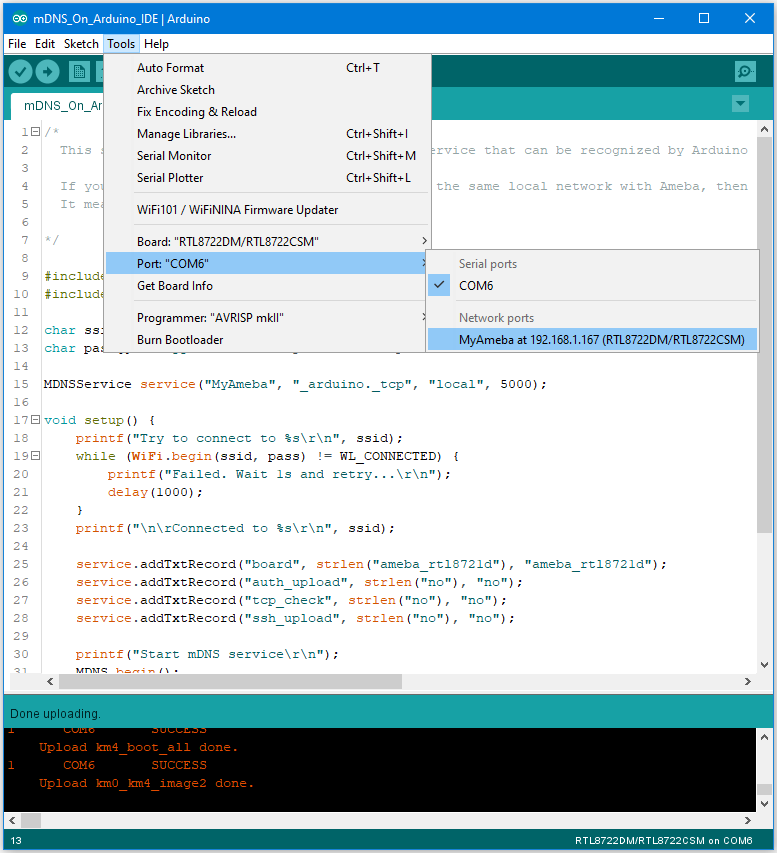The image size is (777, 853).
Task: Open the Edit menu
Action: (x=45, y=44)
